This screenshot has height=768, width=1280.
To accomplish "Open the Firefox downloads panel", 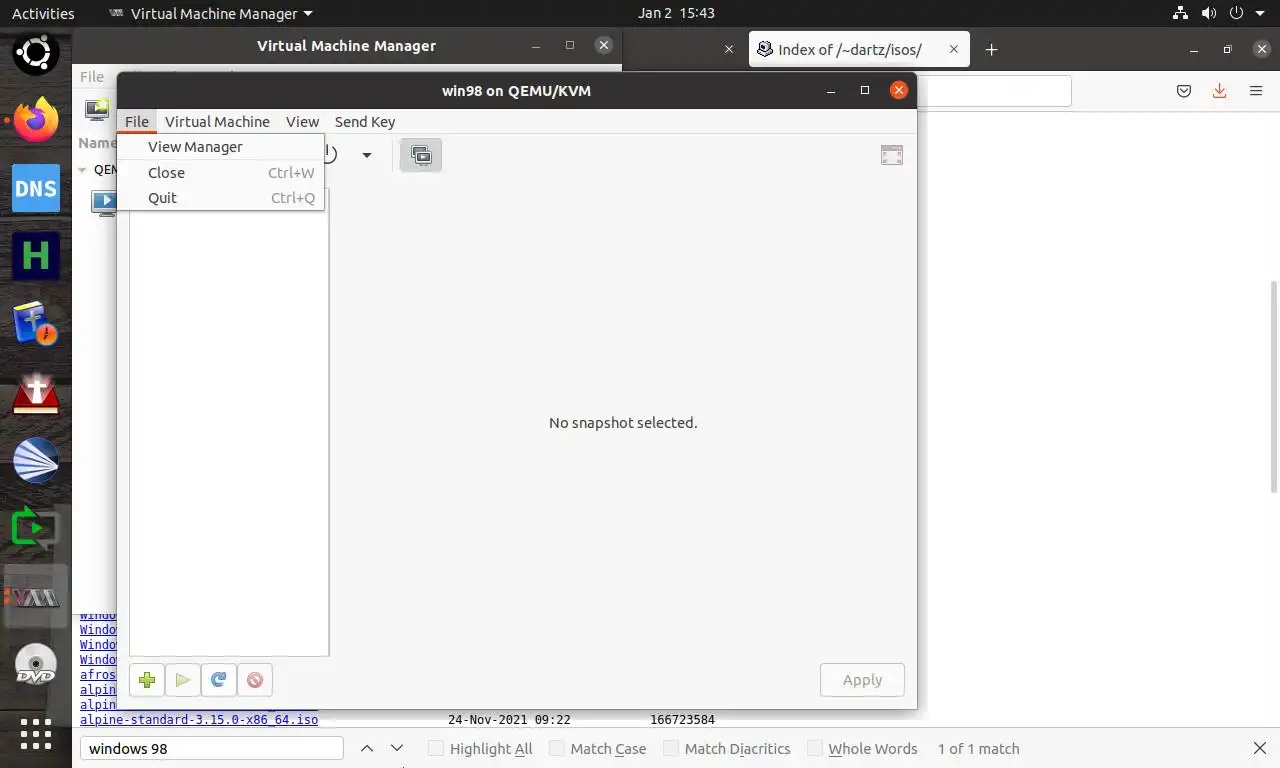I will [x=1219, y=91].
